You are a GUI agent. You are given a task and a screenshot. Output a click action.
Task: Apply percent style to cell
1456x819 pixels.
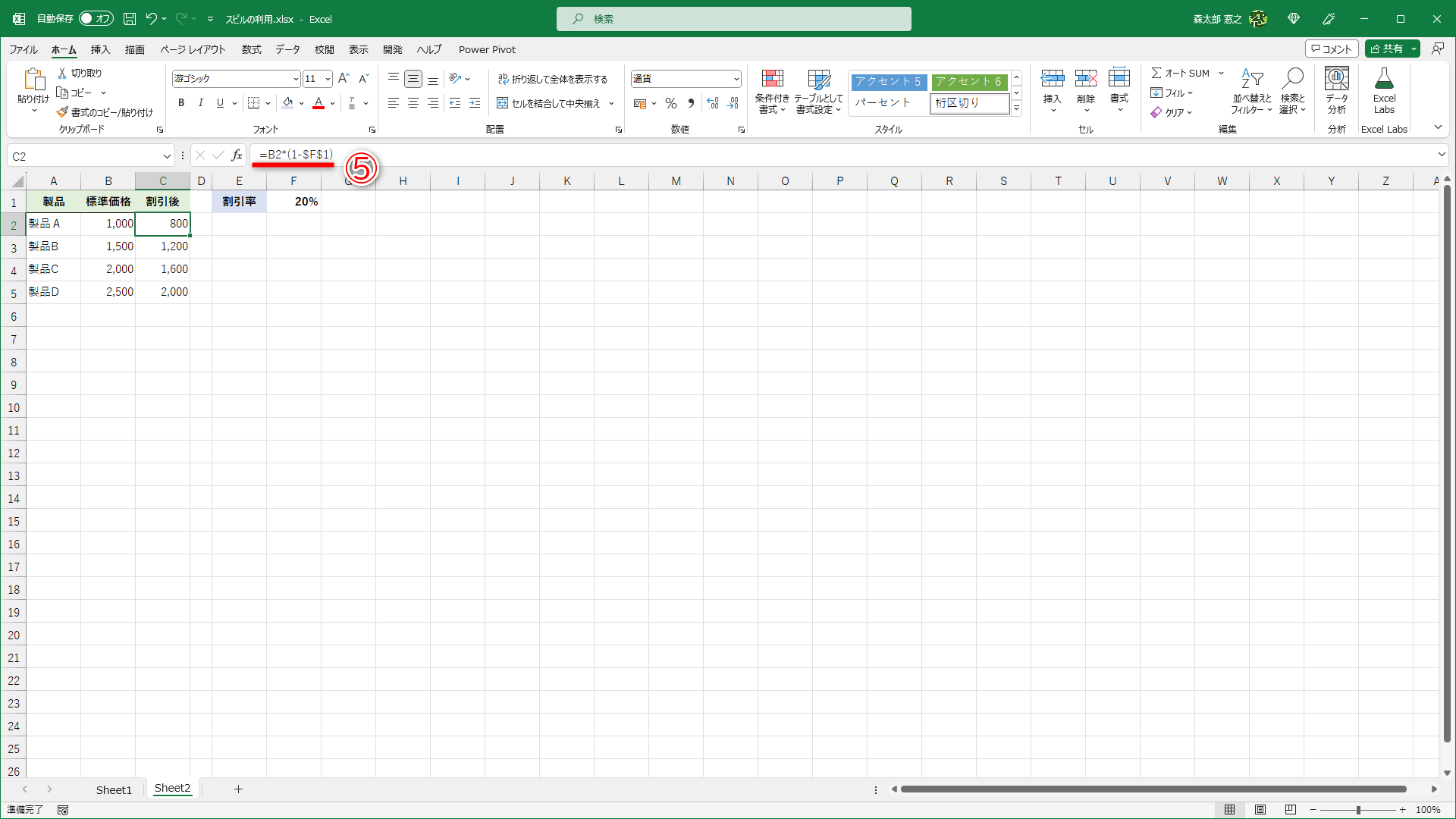pyautogui.click(x=670, y=103)
